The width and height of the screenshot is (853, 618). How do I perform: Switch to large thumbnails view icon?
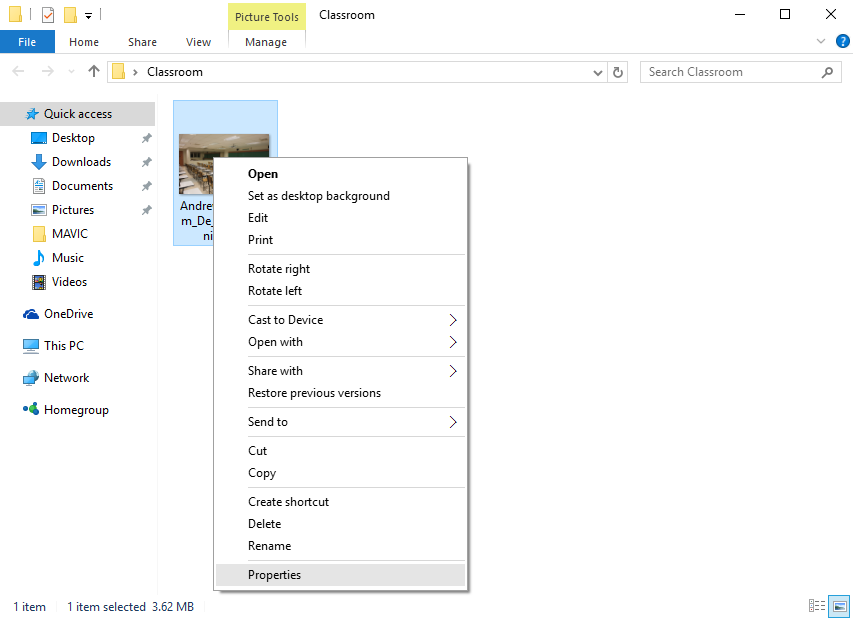[x=839, y=606]
